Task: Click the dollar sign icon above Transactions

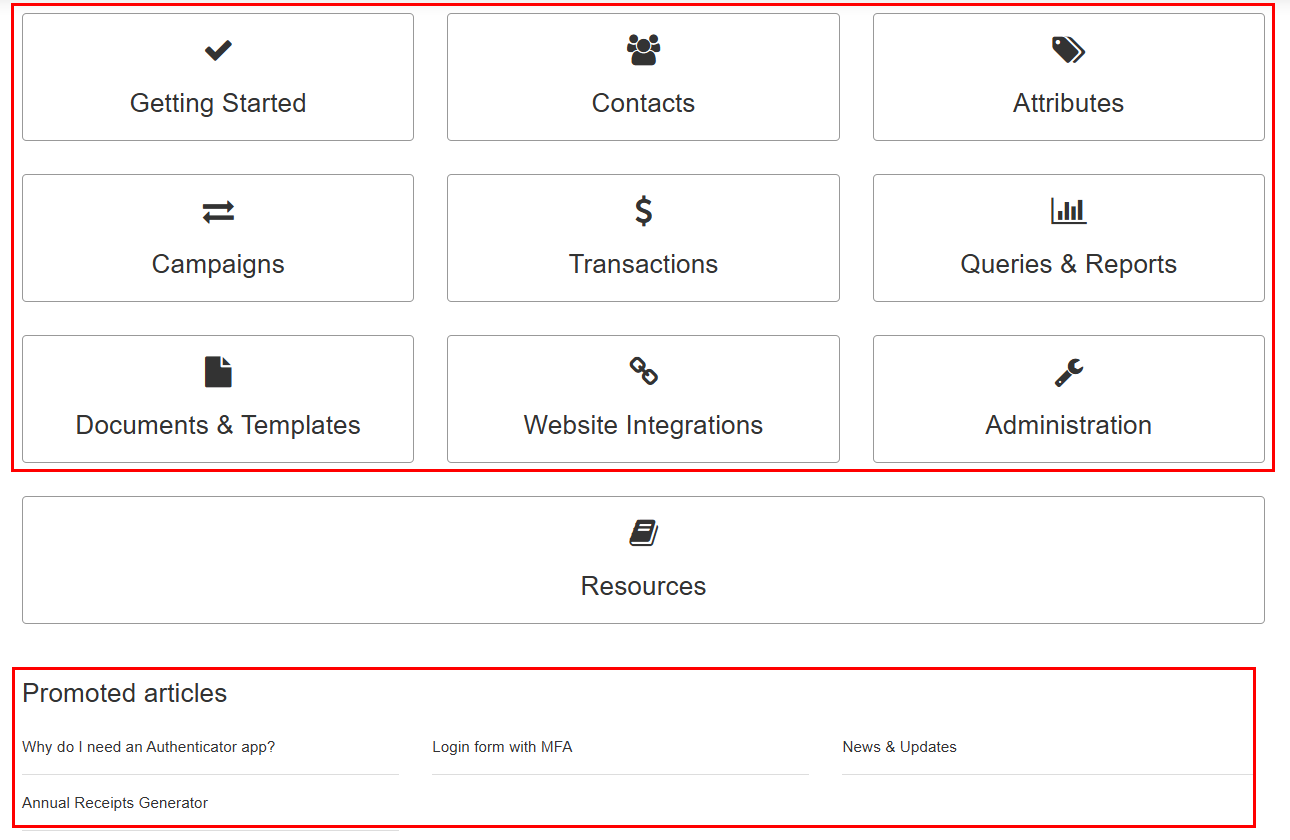Action: tap(643, 211)
